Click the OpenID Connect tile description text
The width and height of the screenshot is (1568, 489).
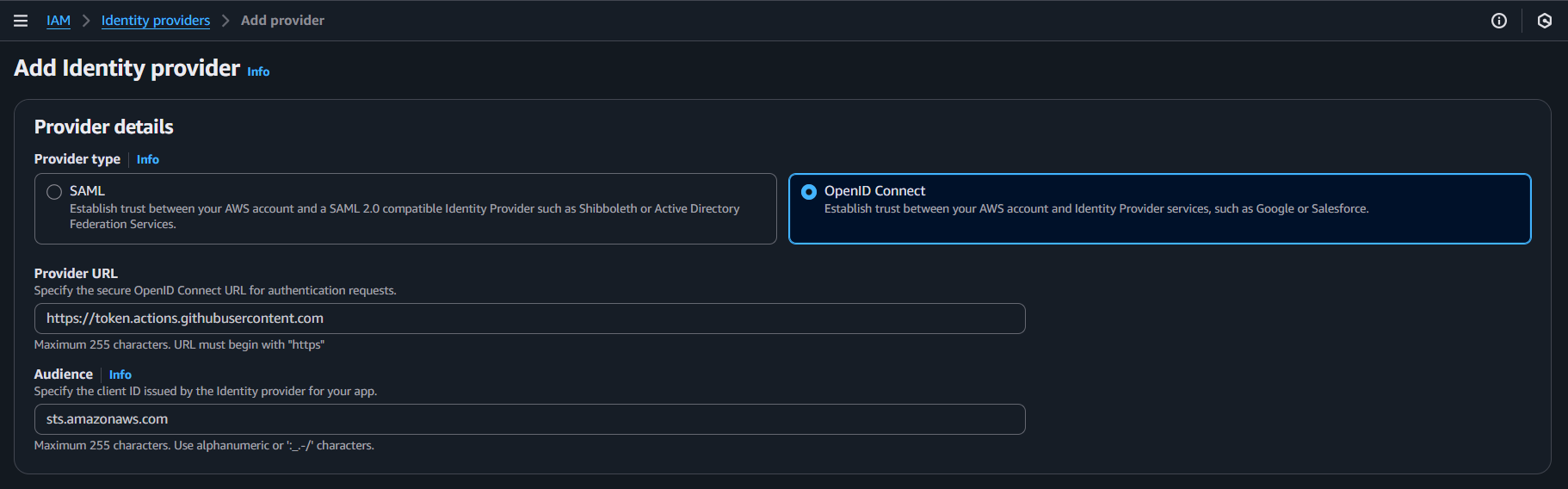tap(1096, 208)
